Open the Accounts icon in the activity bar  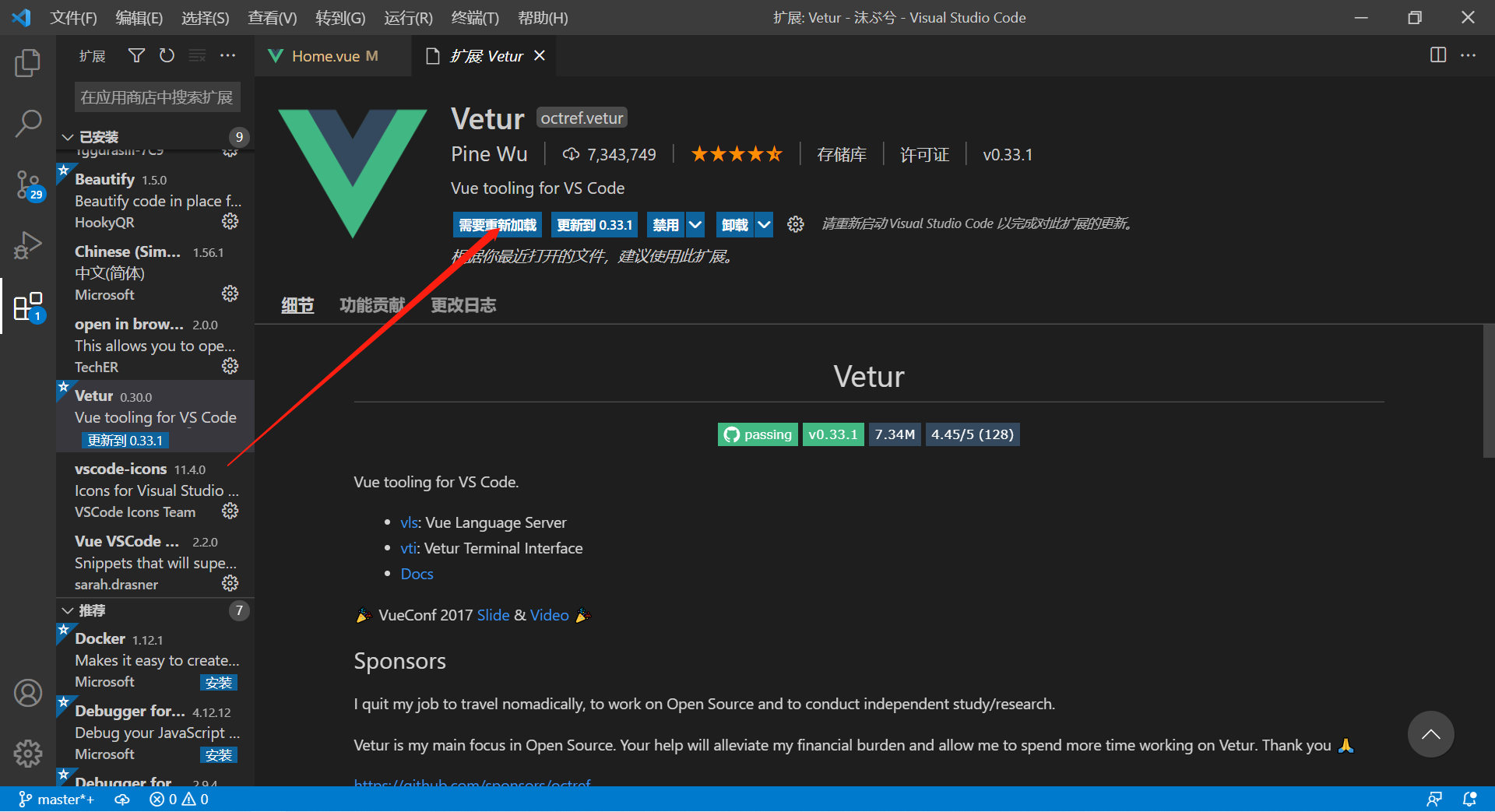click(28, 692)
